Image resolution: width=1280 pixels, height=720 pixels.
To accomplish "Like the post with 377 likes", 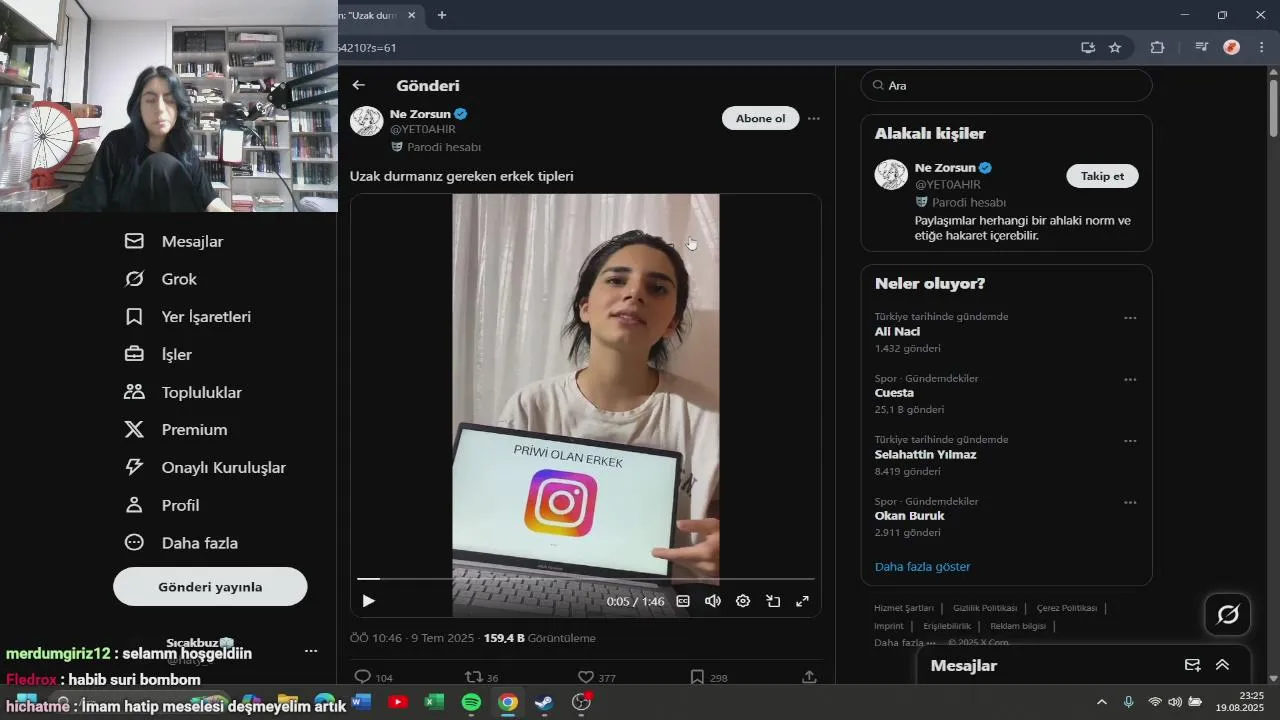I will [x=586, y=677].
